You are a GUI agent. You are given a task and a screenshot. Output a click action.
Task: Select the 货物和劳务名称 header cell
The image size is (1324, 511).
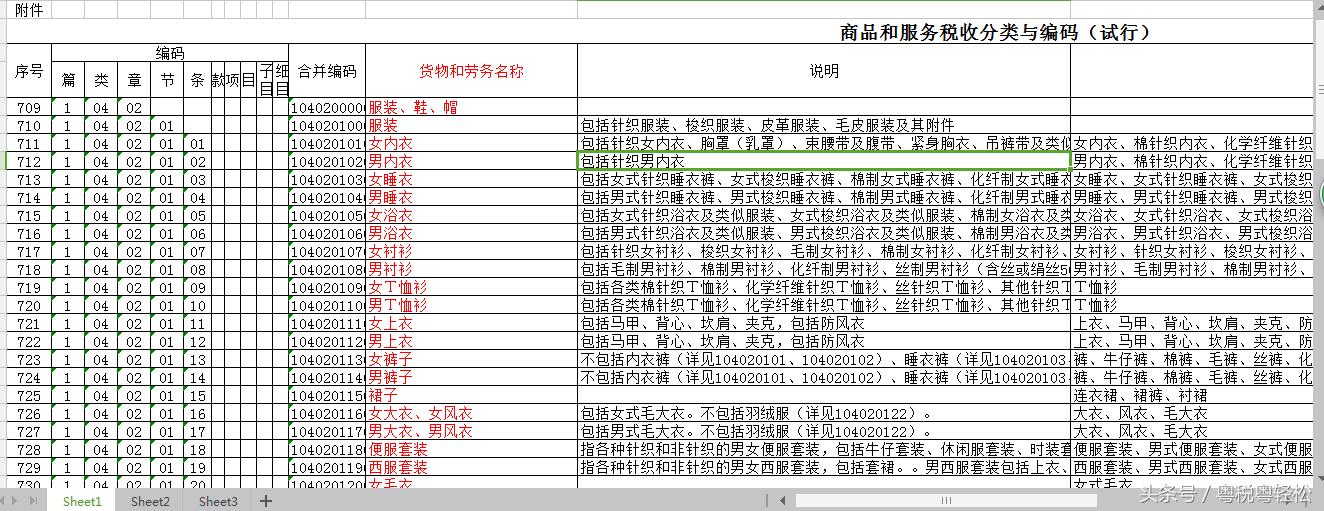pos(471,71)
